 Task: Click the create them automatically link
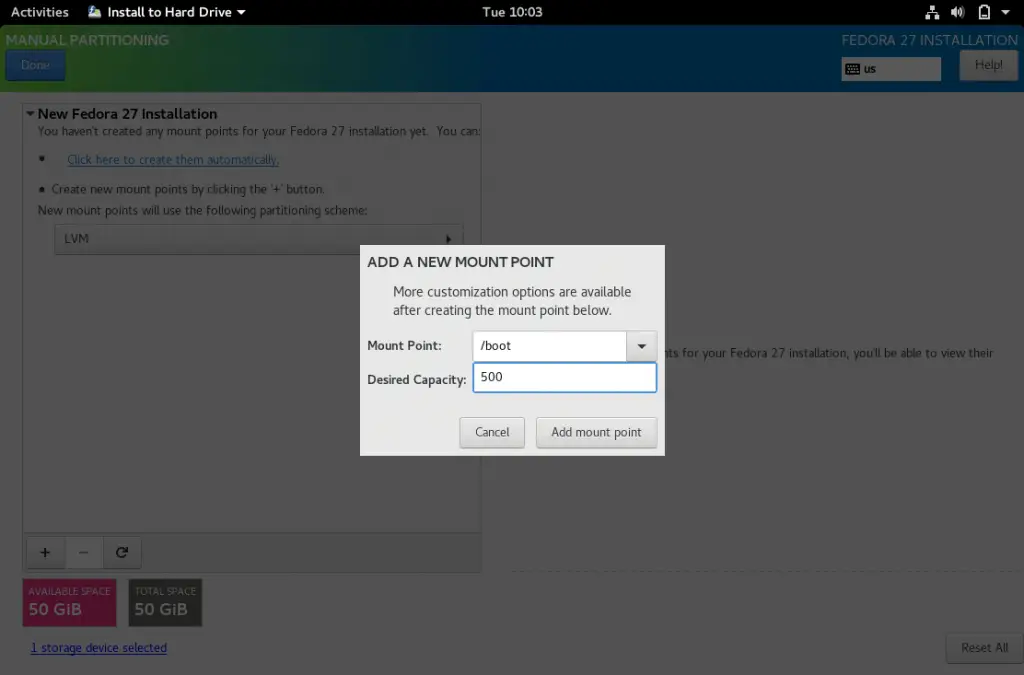(173, 159)
